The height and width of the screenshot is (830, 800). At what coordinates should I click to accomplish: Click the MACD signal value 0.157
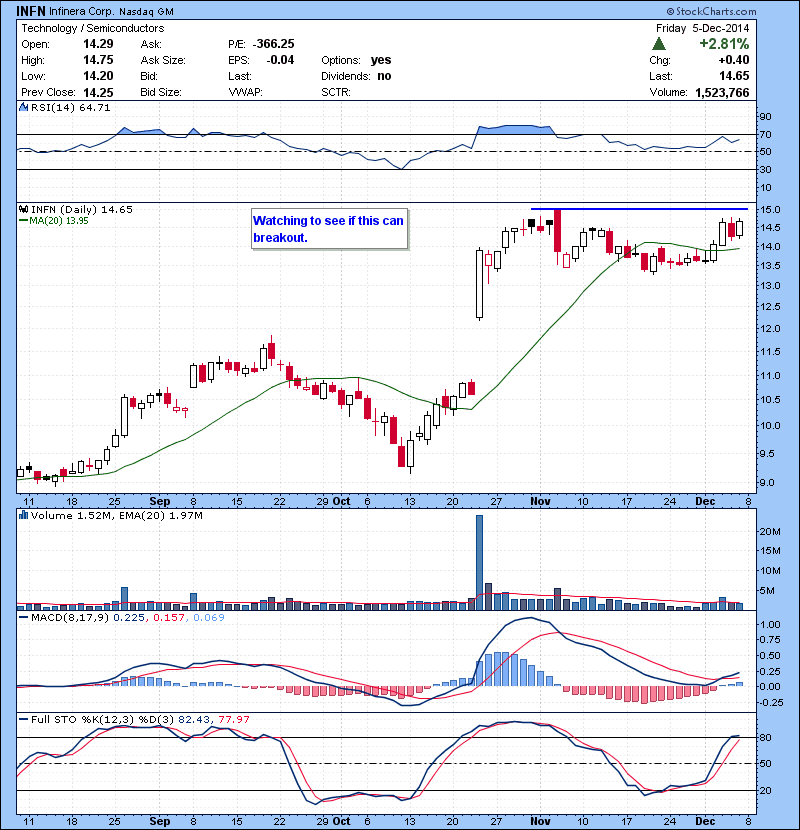(169, 617)
